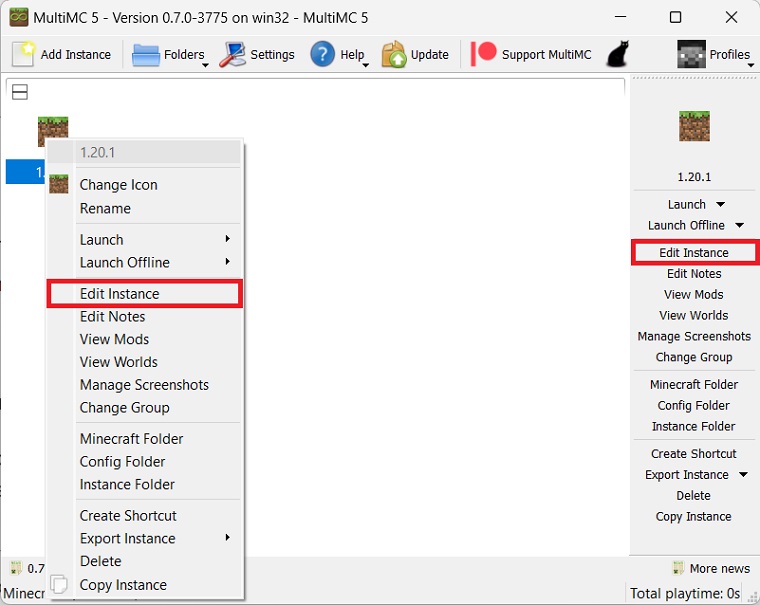The width and height of the screenshot is (760, 605).
Task: Click View Worlds in the right panel
Action: tap(694, 316)
